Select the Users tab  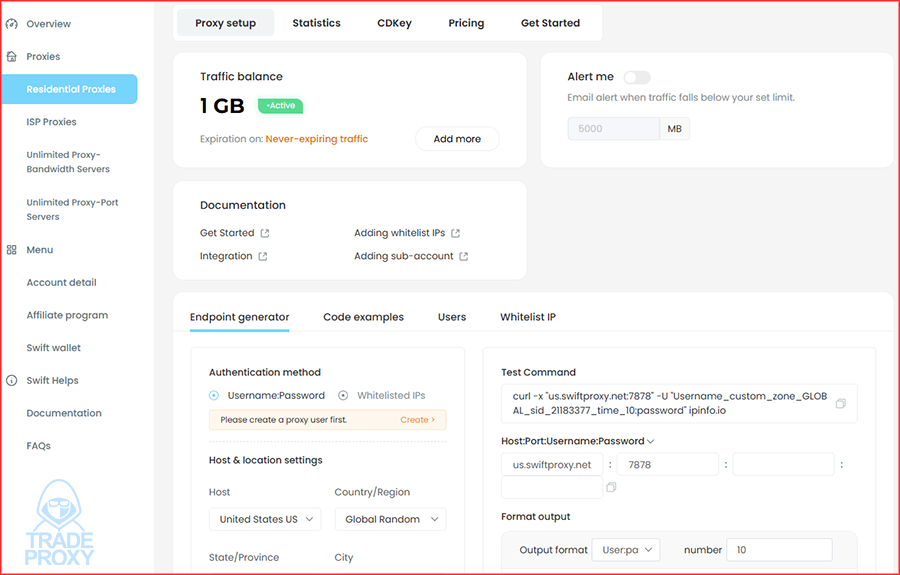click(452, 317)
